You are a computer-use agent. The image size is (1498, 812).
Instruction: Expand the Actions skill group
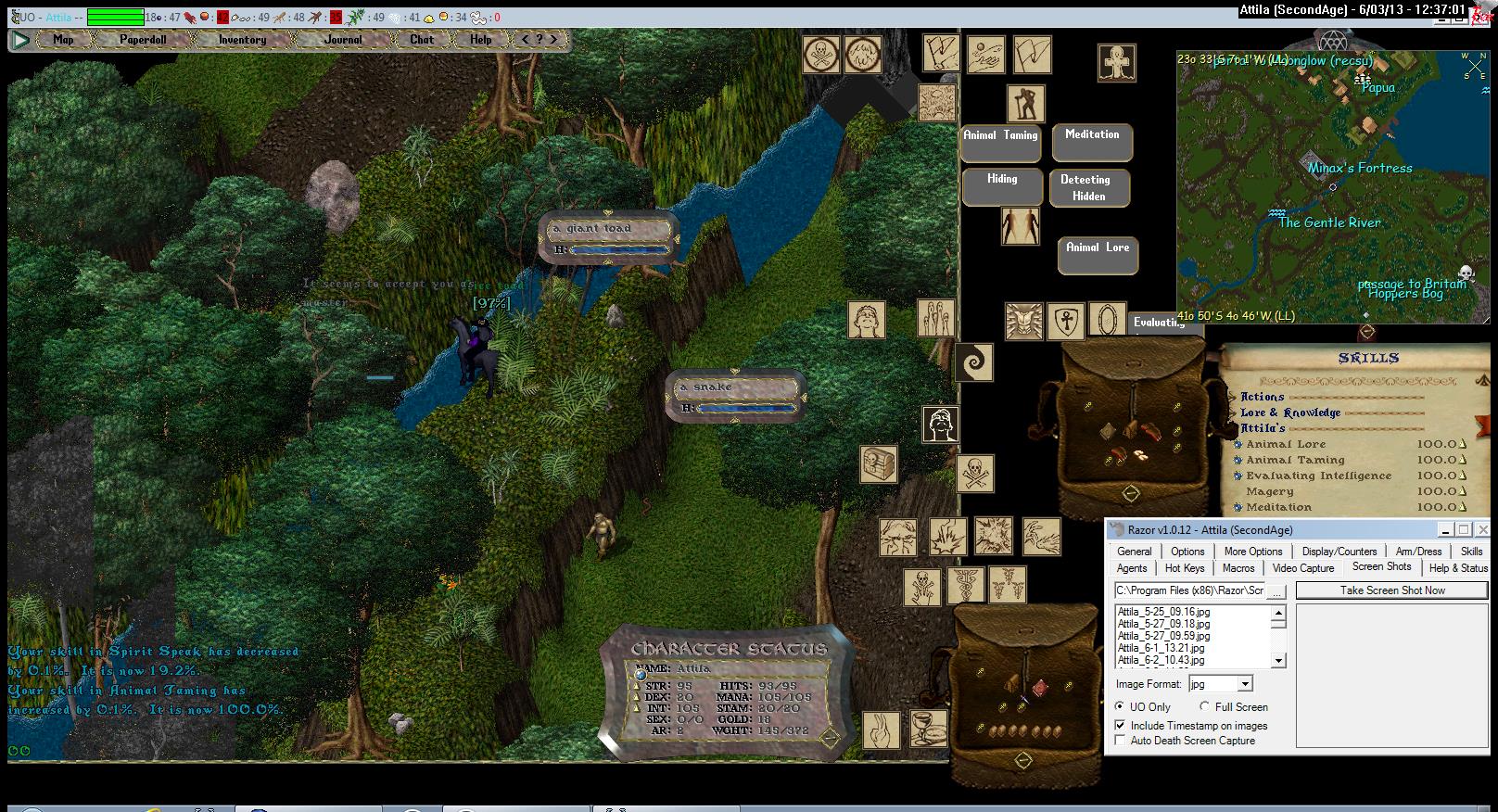click(1262, 397)
